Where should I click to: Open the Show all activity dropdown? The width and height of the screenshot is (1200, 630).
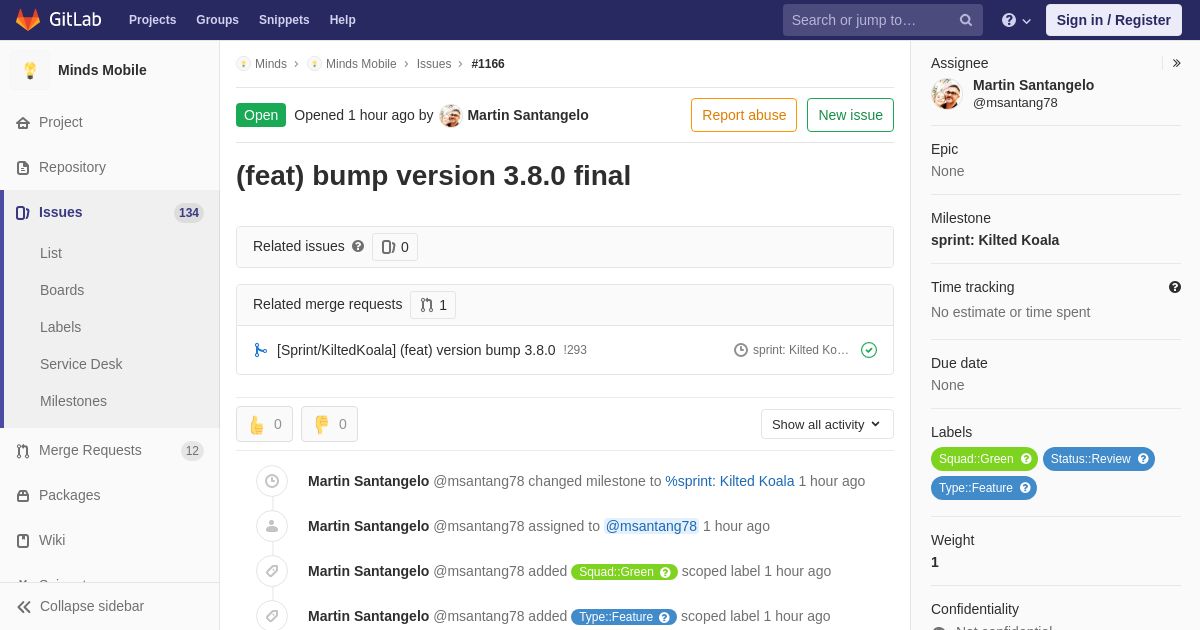click(827, 424)
